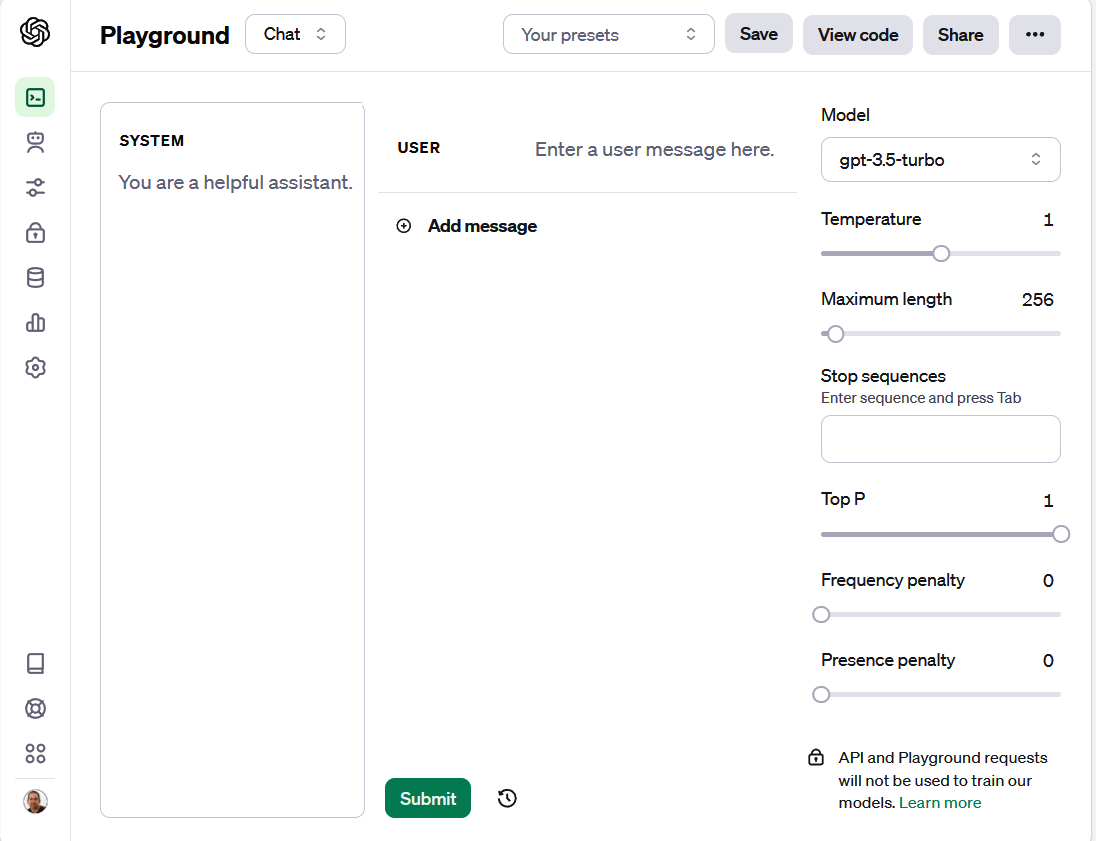Click the OpenAI logo icon
Image resolution: width=1096 pixels, height=841 pixels.
(35, 32)
